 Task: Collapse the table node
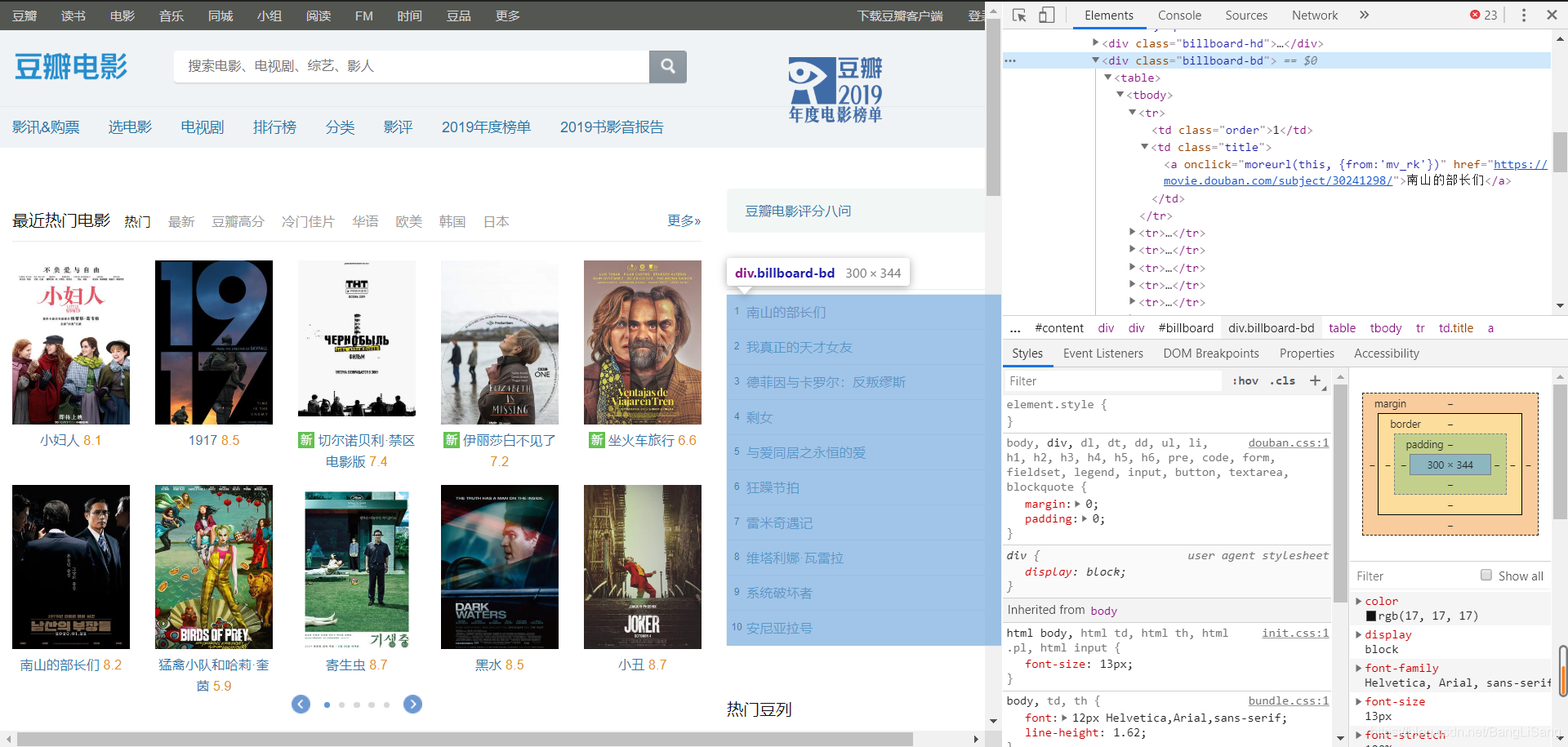[1107, 78]
